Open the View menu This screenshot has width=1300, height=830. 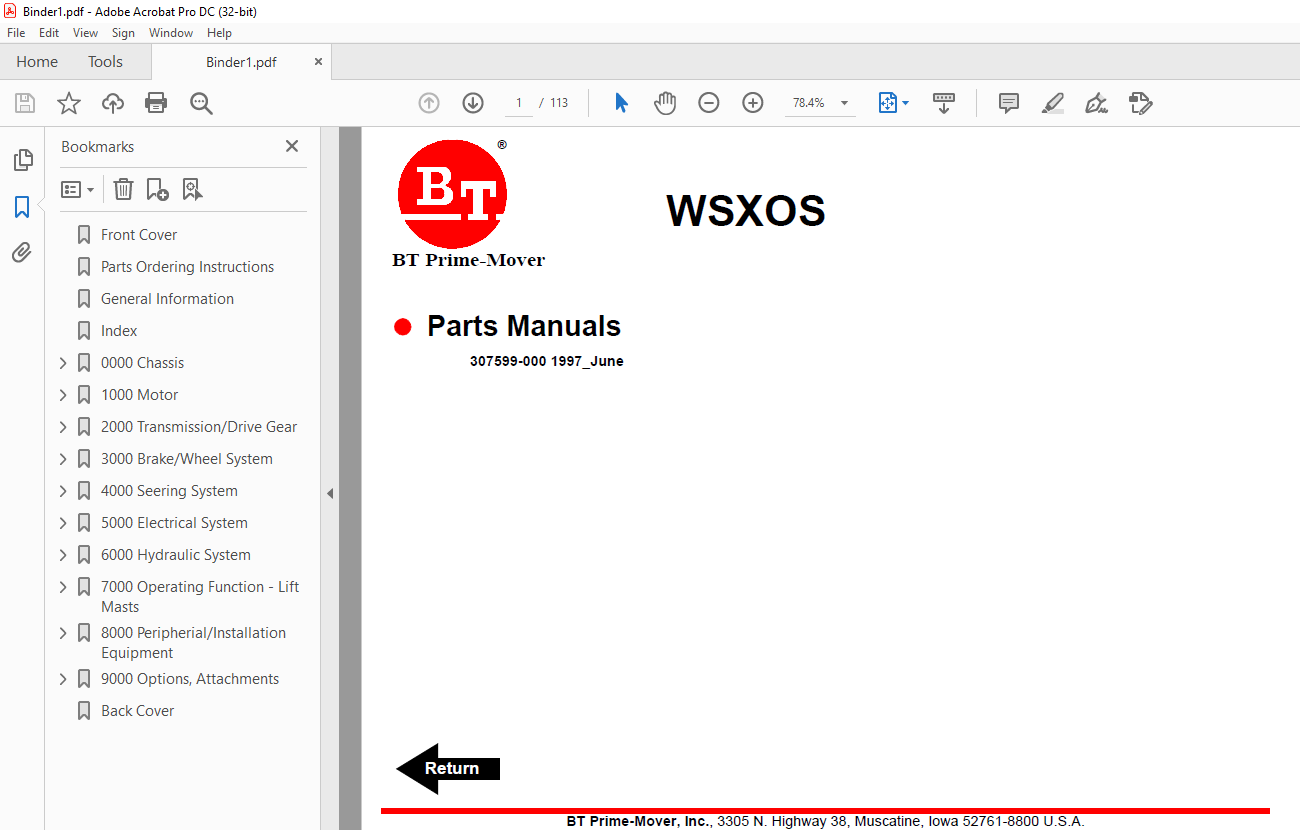[x=86, y=33]
